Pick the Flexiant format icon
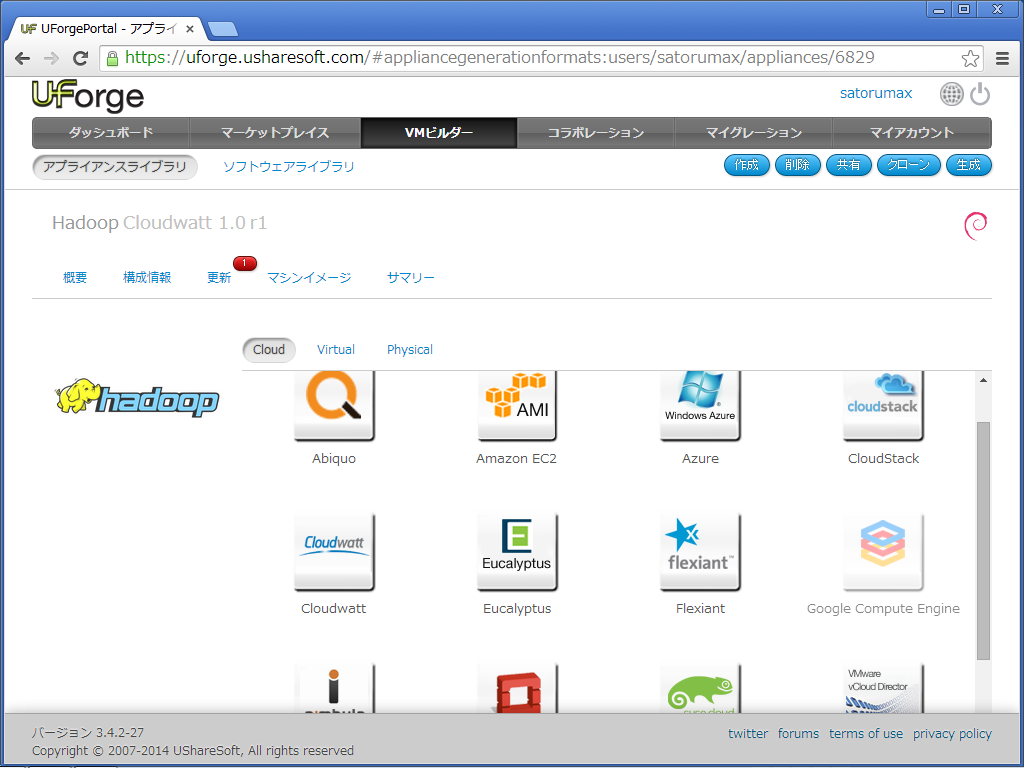Viewport: 1024px width, 768px height. (x=700, y=552)
